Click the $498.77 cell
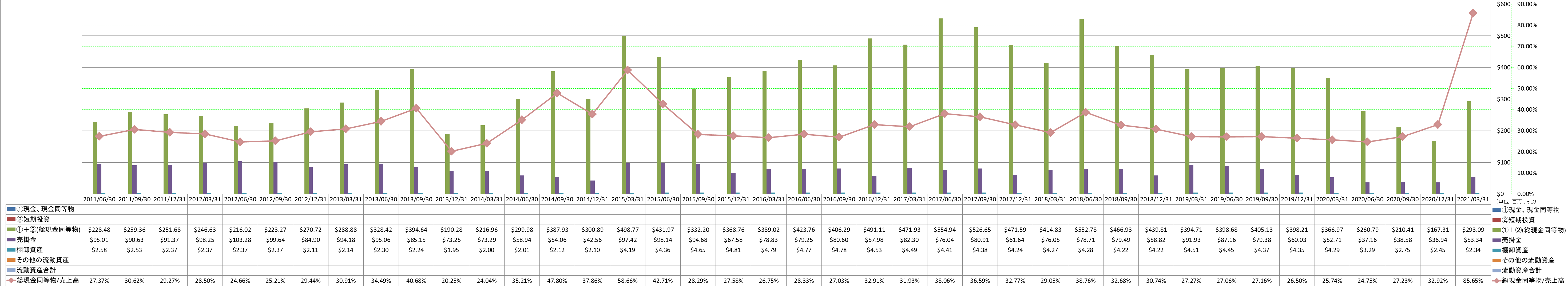The width and height of the screenshot is (1568, 286). coord(628,230)
